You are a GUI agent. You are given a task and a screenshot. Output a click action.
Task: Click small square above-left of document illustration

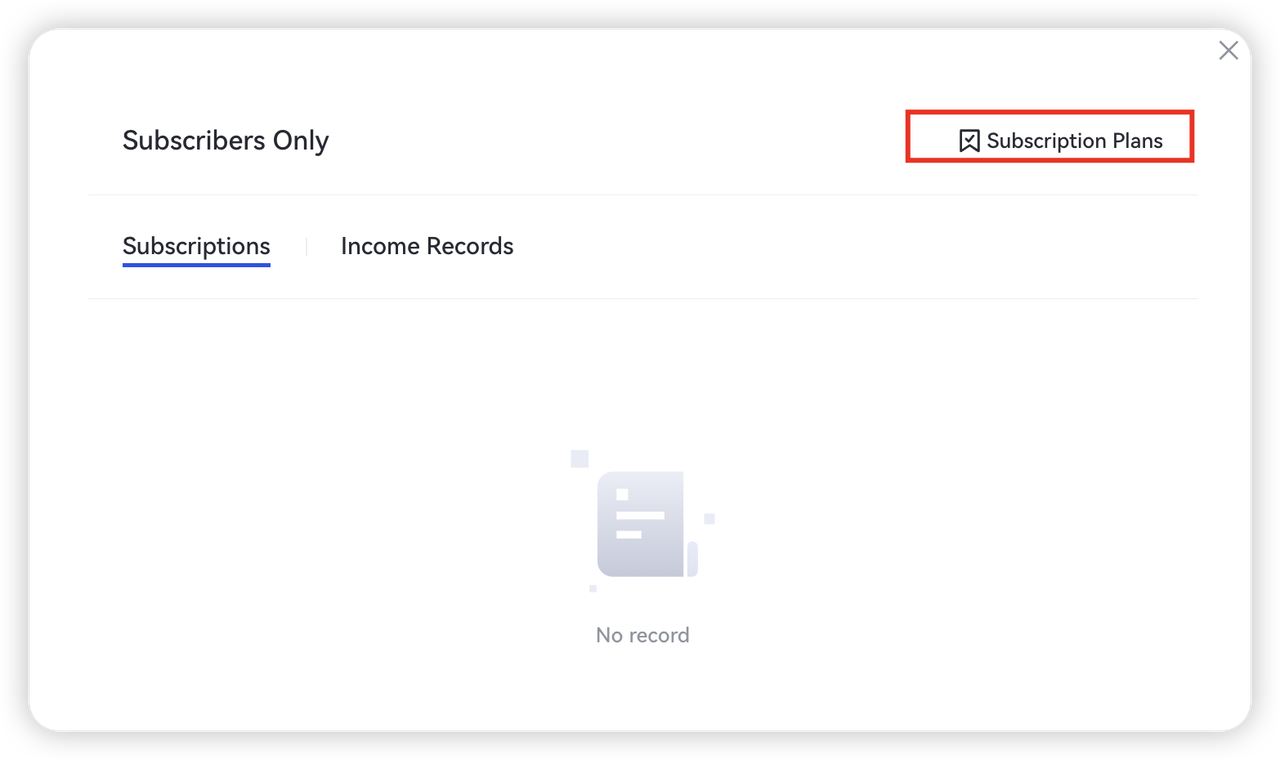579,458
